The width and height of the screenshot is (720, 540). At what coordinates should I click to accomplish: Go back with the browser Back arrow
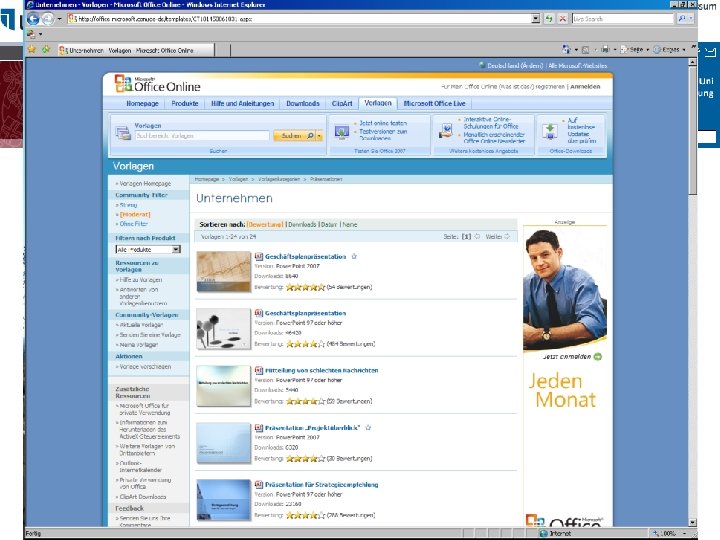pyautogui.click(x=33, y=19)
